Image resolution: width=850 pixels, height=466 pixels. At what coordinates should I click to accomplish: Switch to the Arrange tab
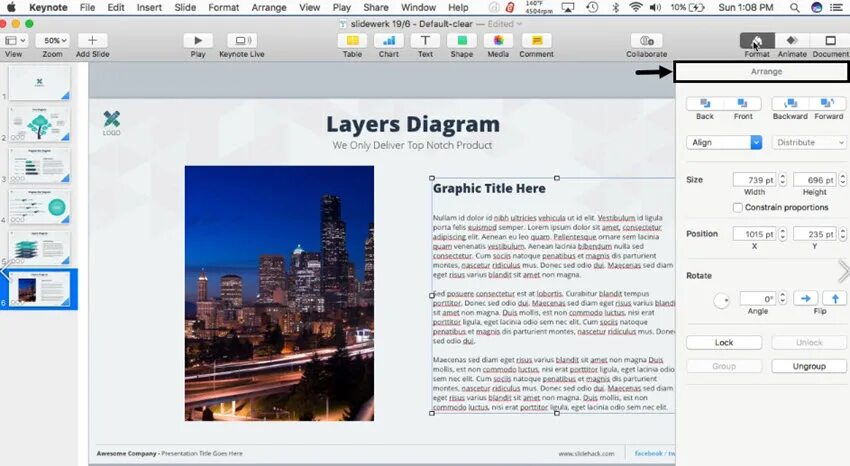click(x=766, y=72)
